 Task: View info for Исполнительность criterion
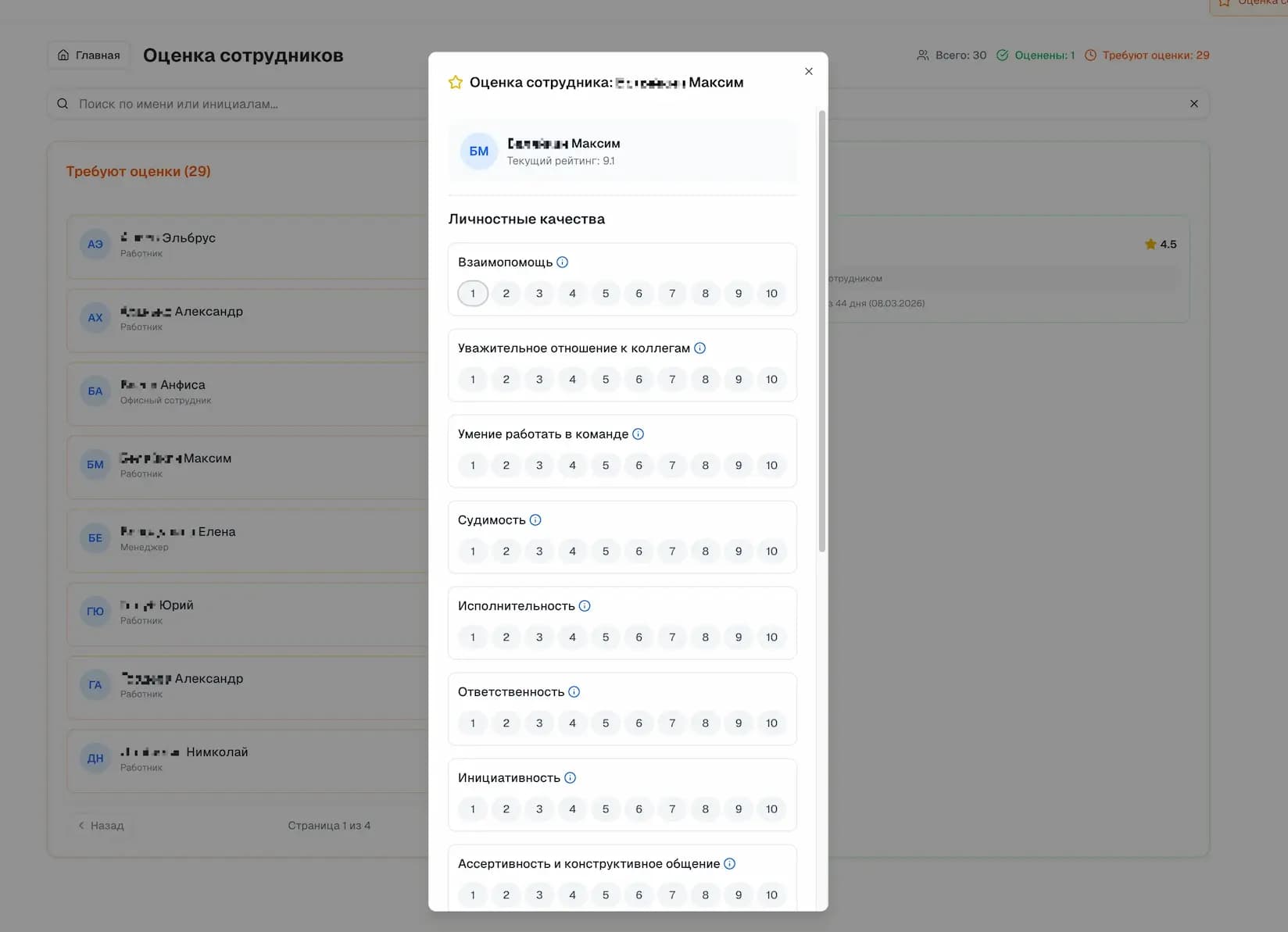pos(585,605)
